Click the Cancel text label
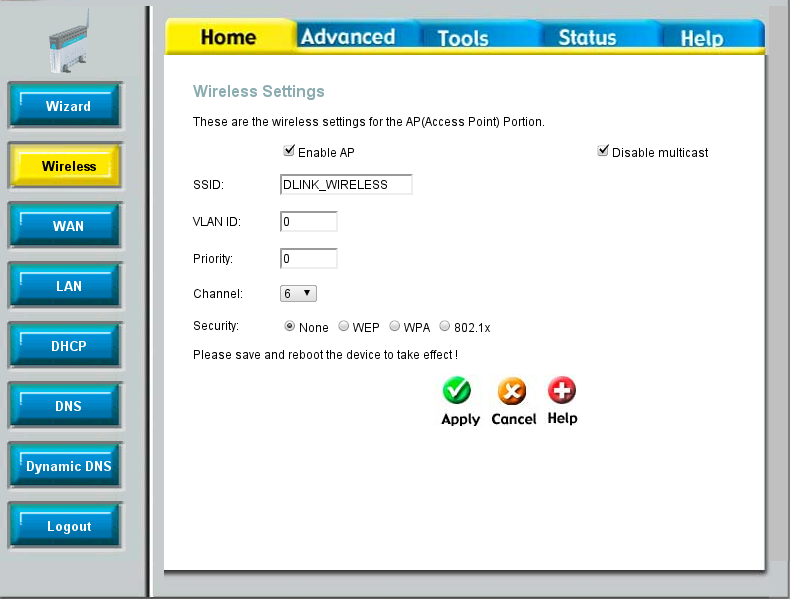The image size is (790, 599). (x=514, y=419)
